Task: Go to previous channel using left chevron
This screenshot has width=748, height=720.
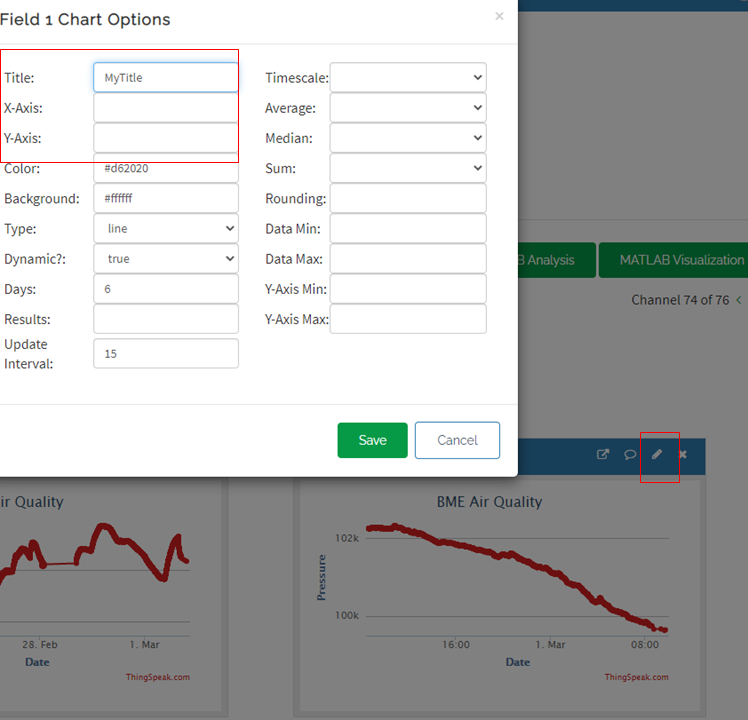Action: tap(738, 300)
